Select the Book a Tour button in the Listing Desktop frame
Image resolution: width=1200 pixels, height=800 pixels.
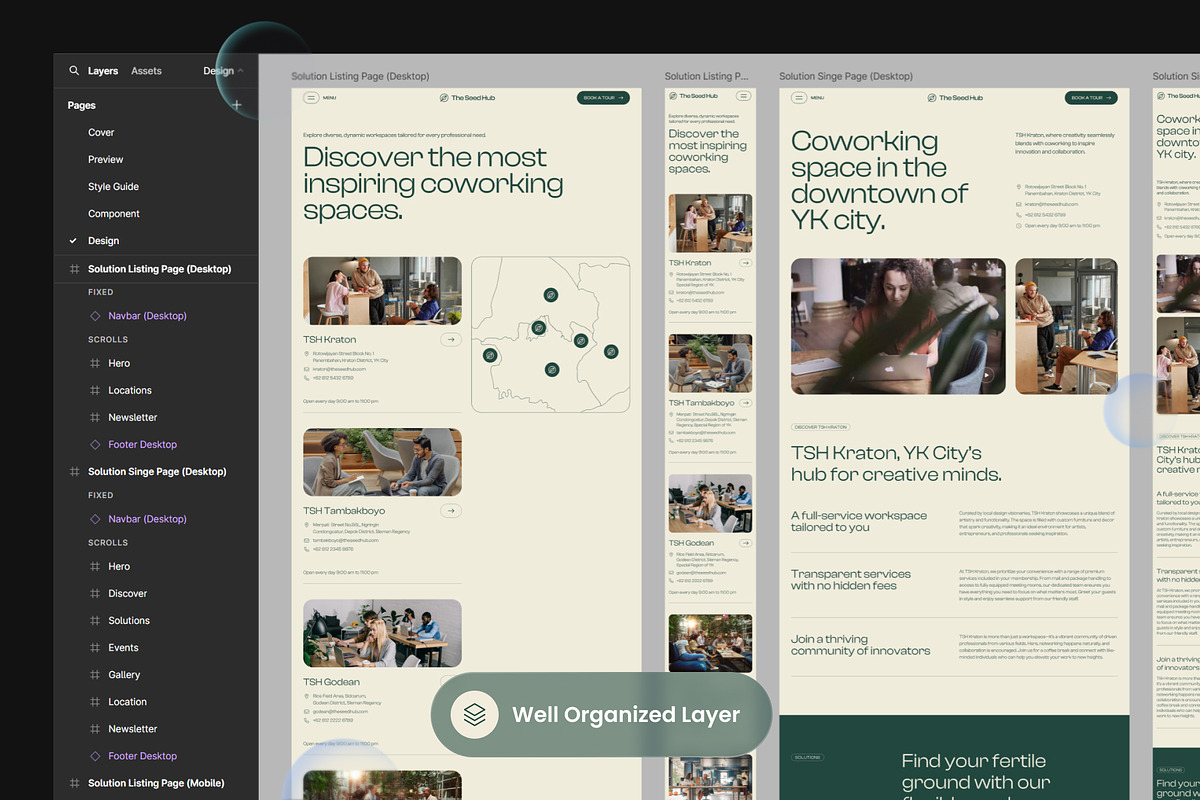tap(603, 98)
